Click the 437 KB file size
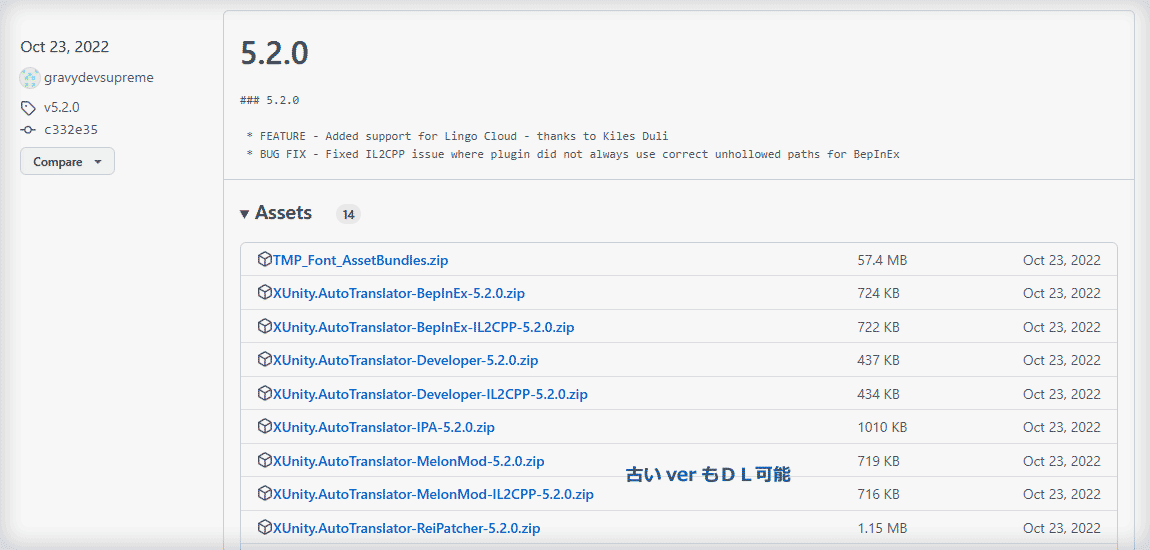The height and width of the screenshot is (550, 1150). [879, 360]
